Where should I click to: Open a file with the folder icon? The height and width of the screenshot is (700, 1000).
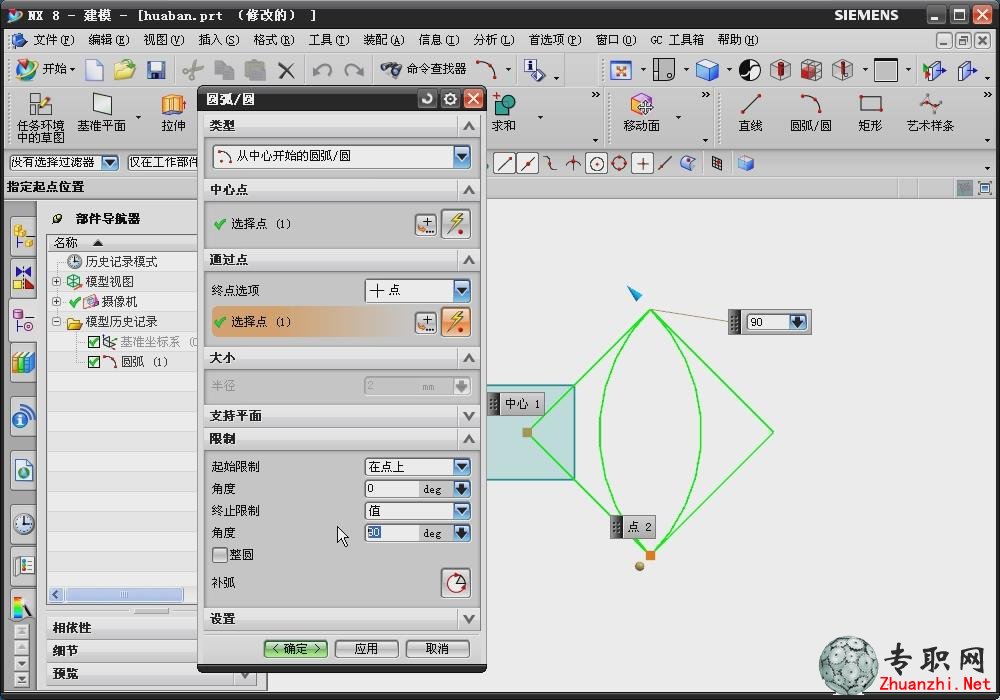click(x=125, y=69)
